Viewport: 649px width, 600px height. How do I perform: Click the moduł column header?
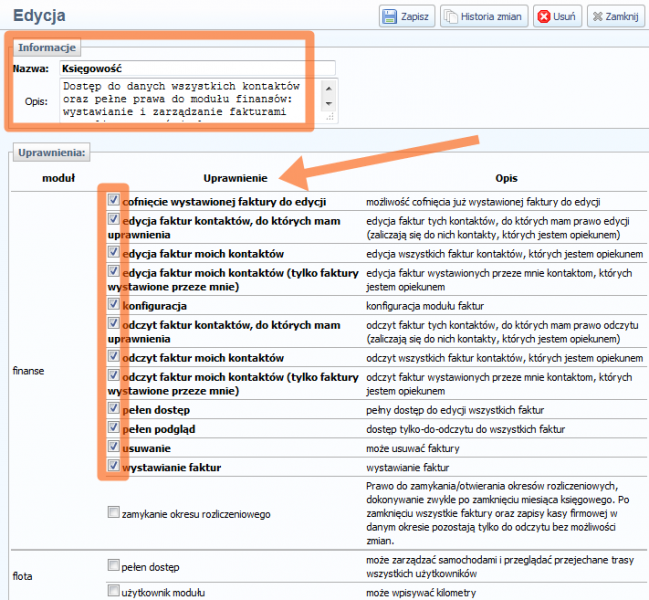(x=52, y=177)
